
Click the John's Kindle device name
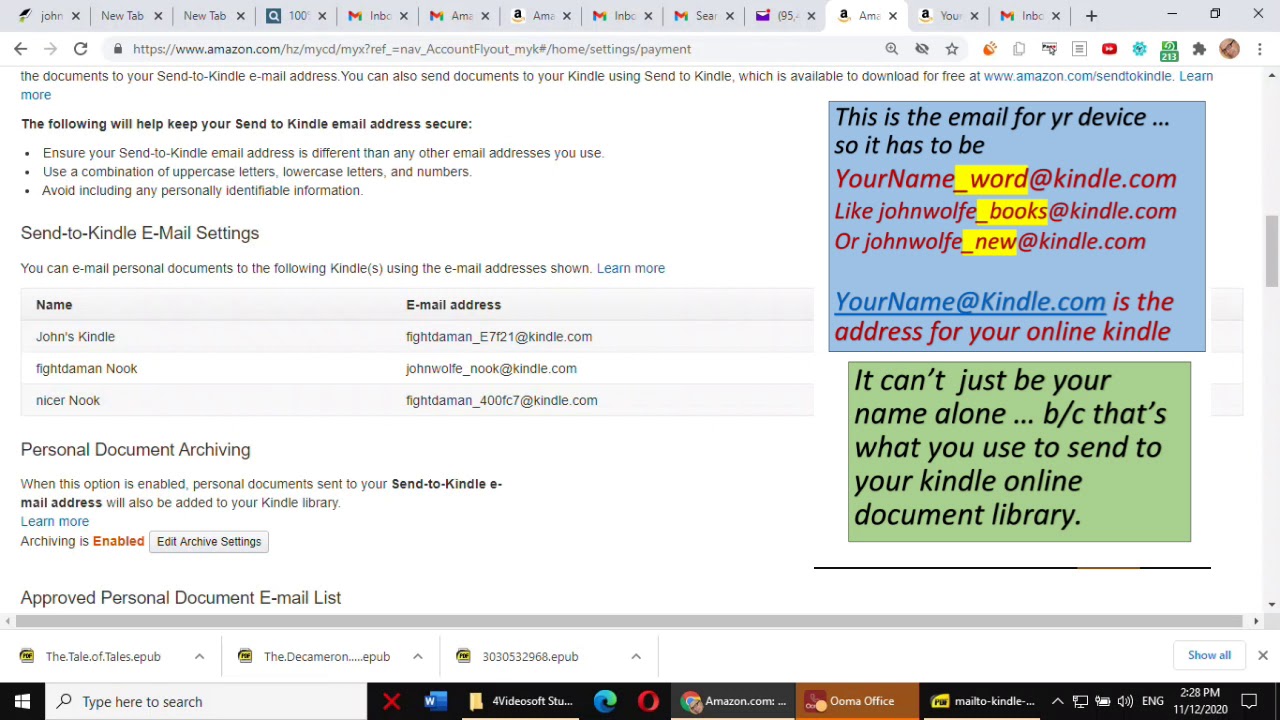coord(75,336)
